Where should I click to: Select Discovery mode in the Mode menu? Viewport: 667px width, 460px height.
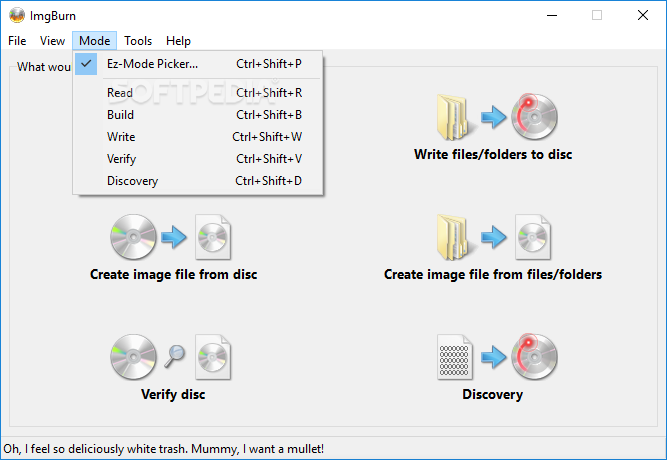click(x=198, y=181)
